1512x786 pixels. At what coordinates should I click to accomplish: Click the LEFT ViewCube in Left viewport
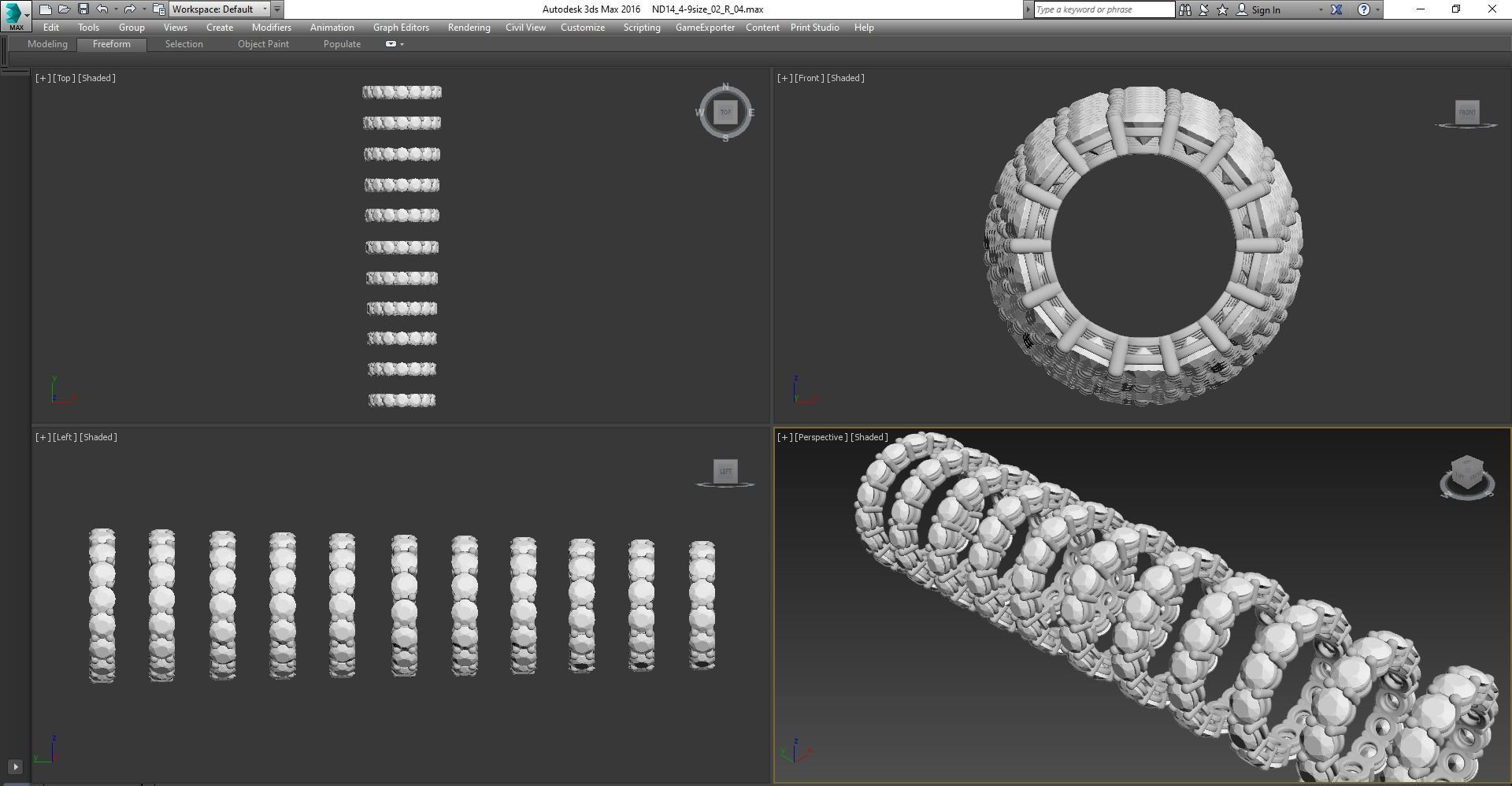tap(725, 471)
